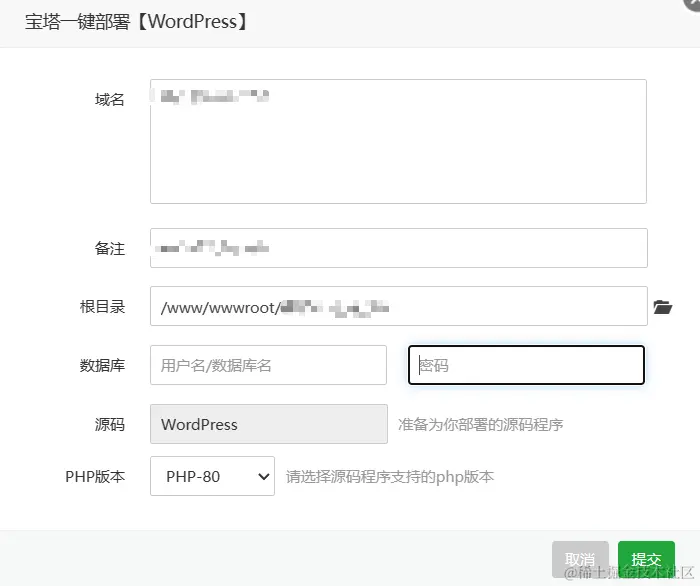Submit the form with 提交 button
700x586 pixels.
coord(646,559)
